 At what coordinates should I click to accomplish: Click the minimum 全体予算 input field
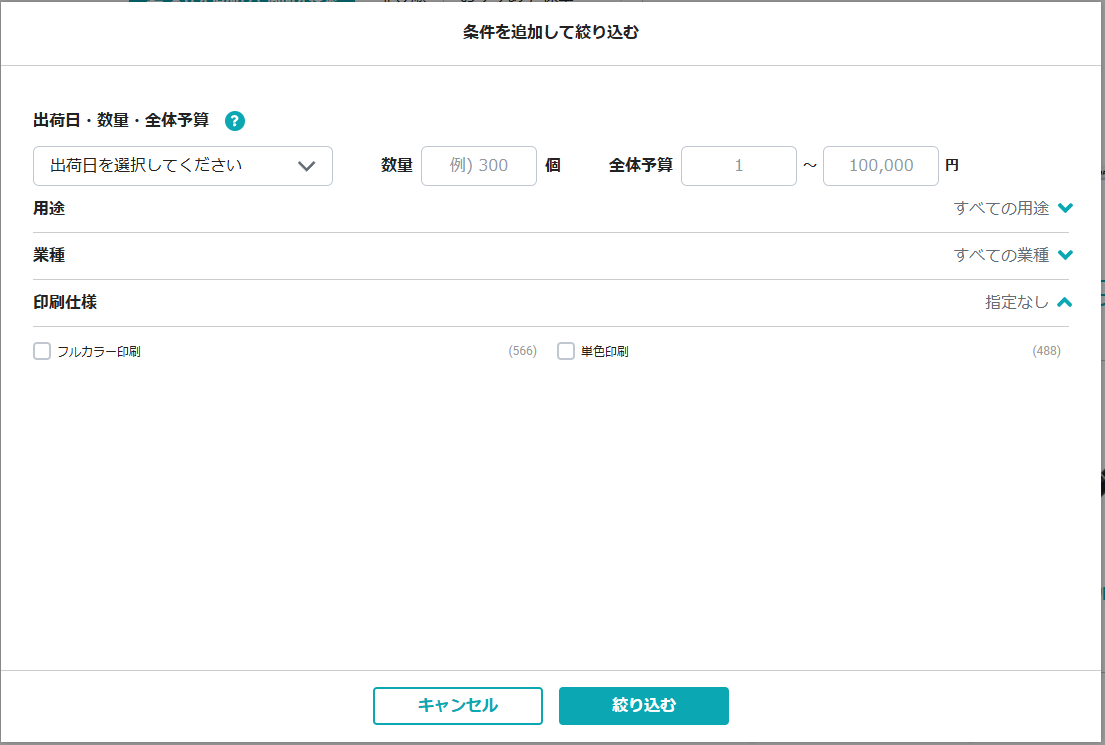[739, 166]
